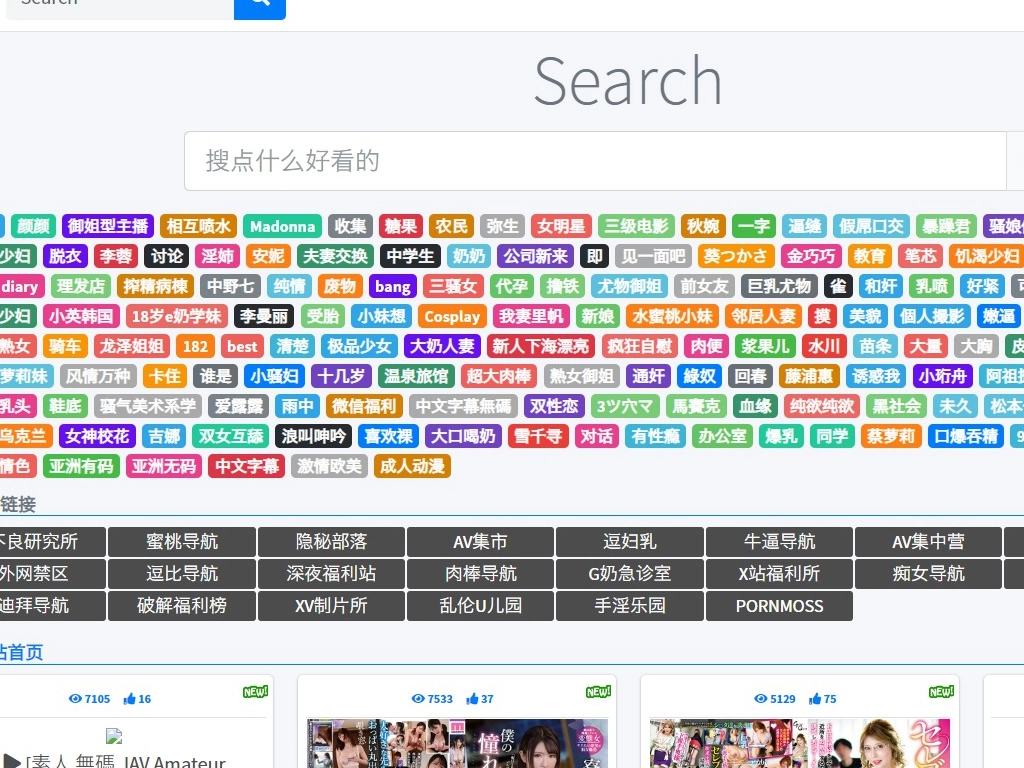This screenshot has height=768, width=1024.
Task: Select the Madonna tag
Action: 282,226
